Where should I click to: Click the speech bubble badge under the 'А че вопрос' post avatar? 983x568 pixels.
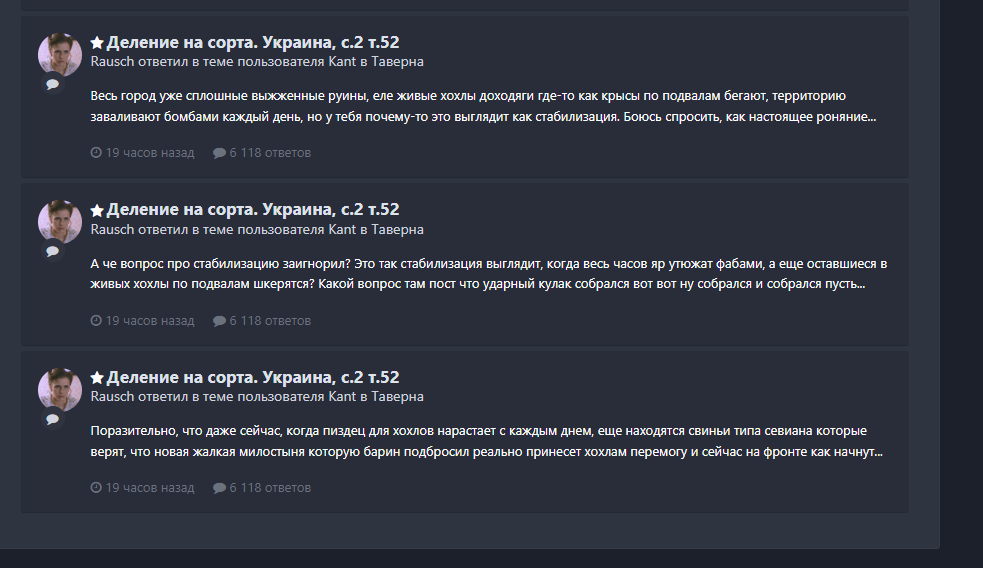tap(52, 252)
